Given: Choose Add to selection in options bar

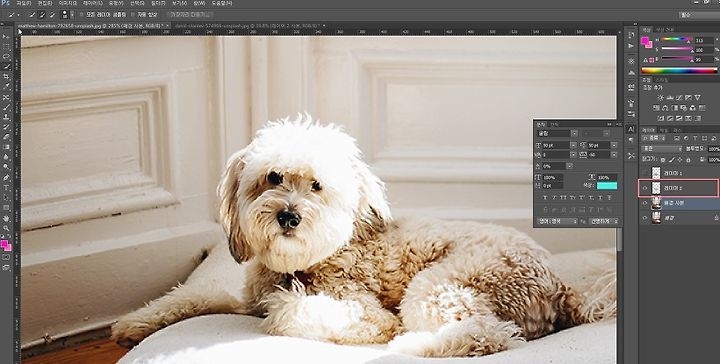Looking at the screenshot, I should [42, 15].
